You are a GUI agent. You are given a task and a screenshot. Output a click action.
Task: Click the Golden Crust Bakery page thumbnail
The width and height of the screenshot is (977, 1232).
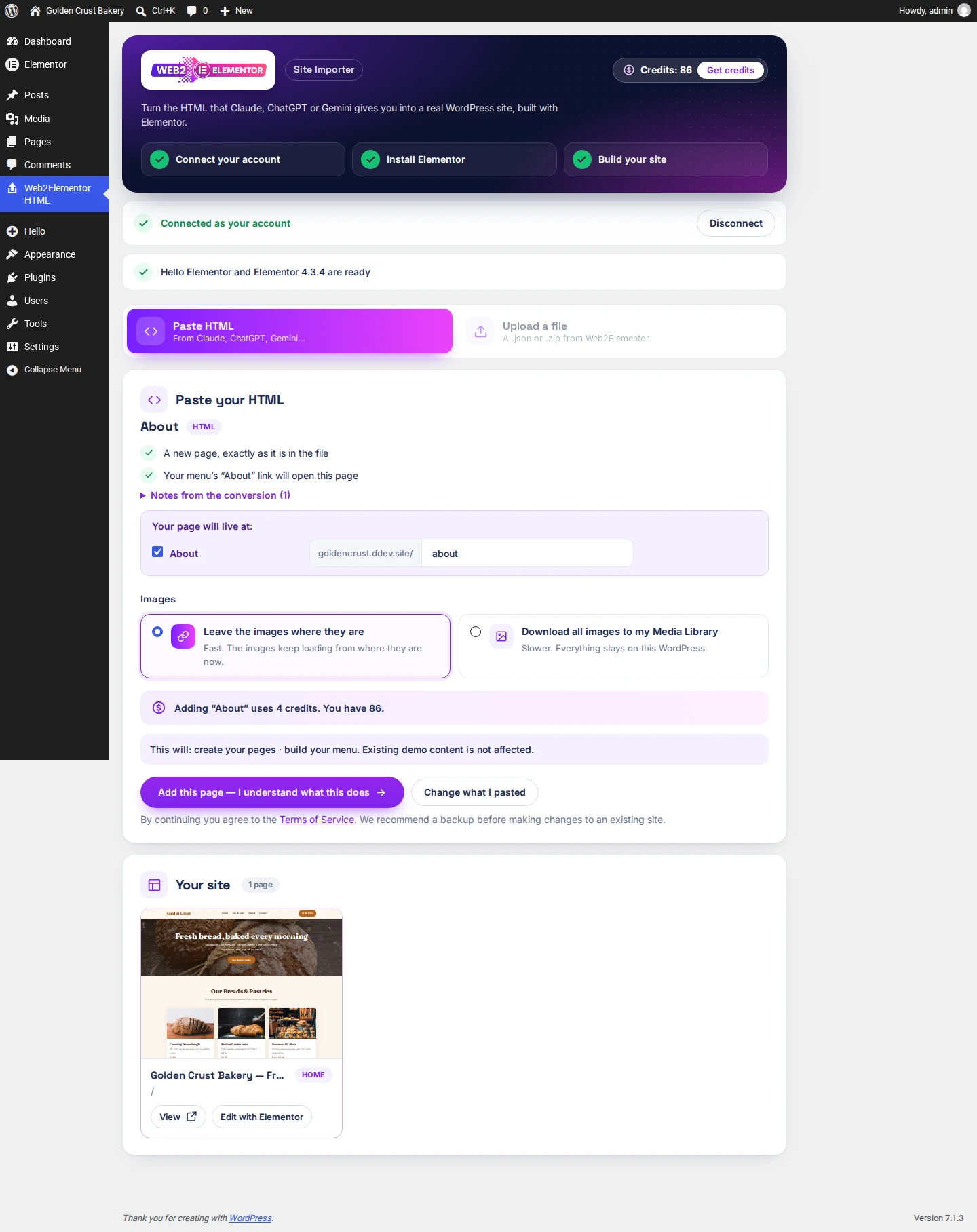click(242, 984)
